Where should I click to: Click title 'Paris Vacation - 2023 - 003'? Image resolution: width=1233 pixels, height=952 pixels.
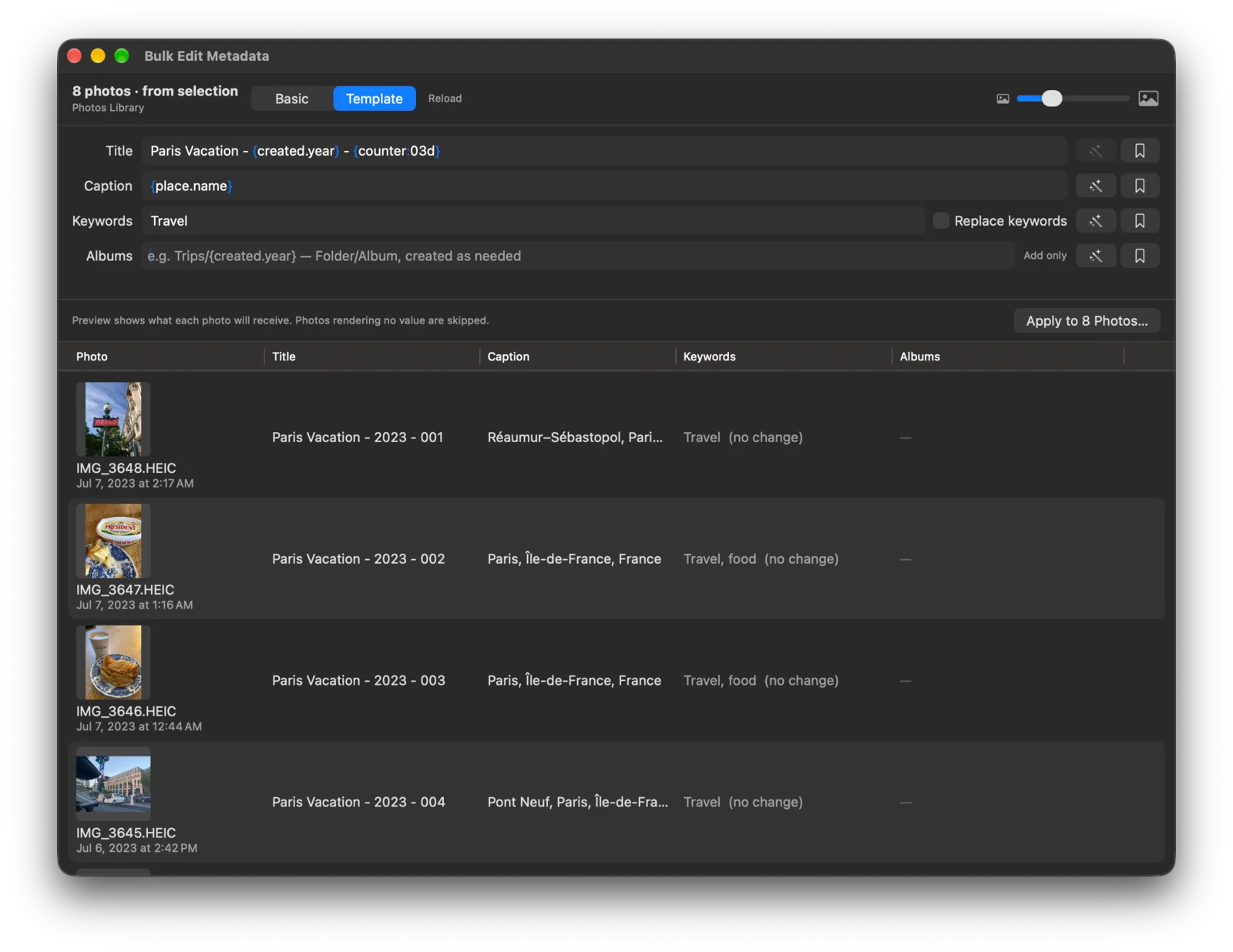[x=358, y=681]
